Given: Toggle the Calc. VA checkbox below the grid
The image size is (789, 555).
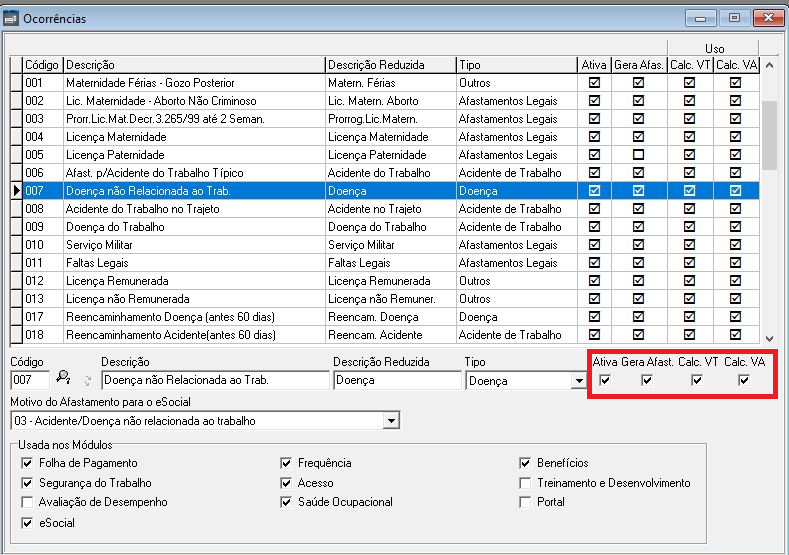Looking at the screenshot, I should coord(743,379).
